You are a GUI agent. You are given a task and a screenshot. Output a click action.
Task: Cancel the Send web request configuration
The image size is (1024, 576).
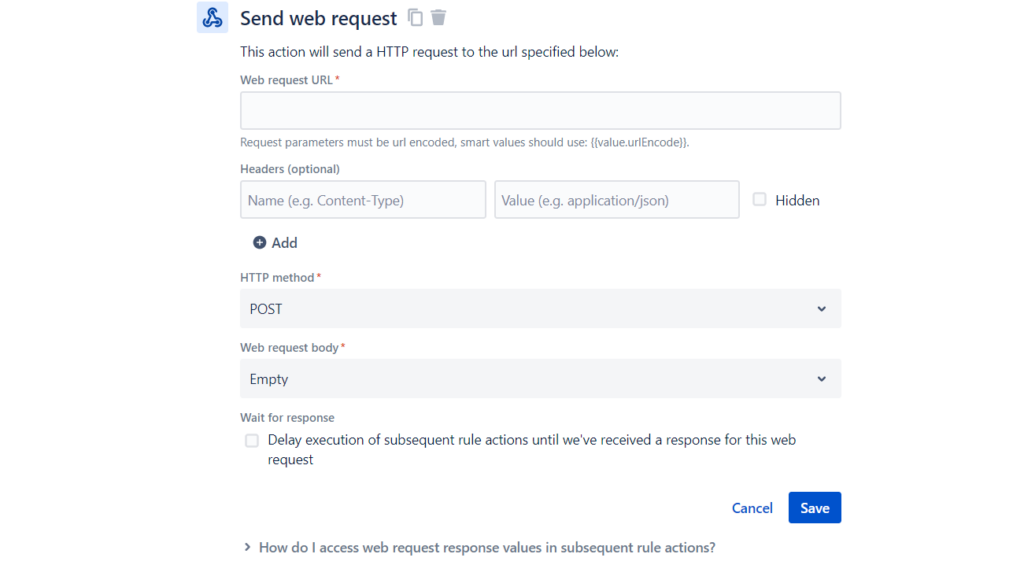(x=752, y=507)
